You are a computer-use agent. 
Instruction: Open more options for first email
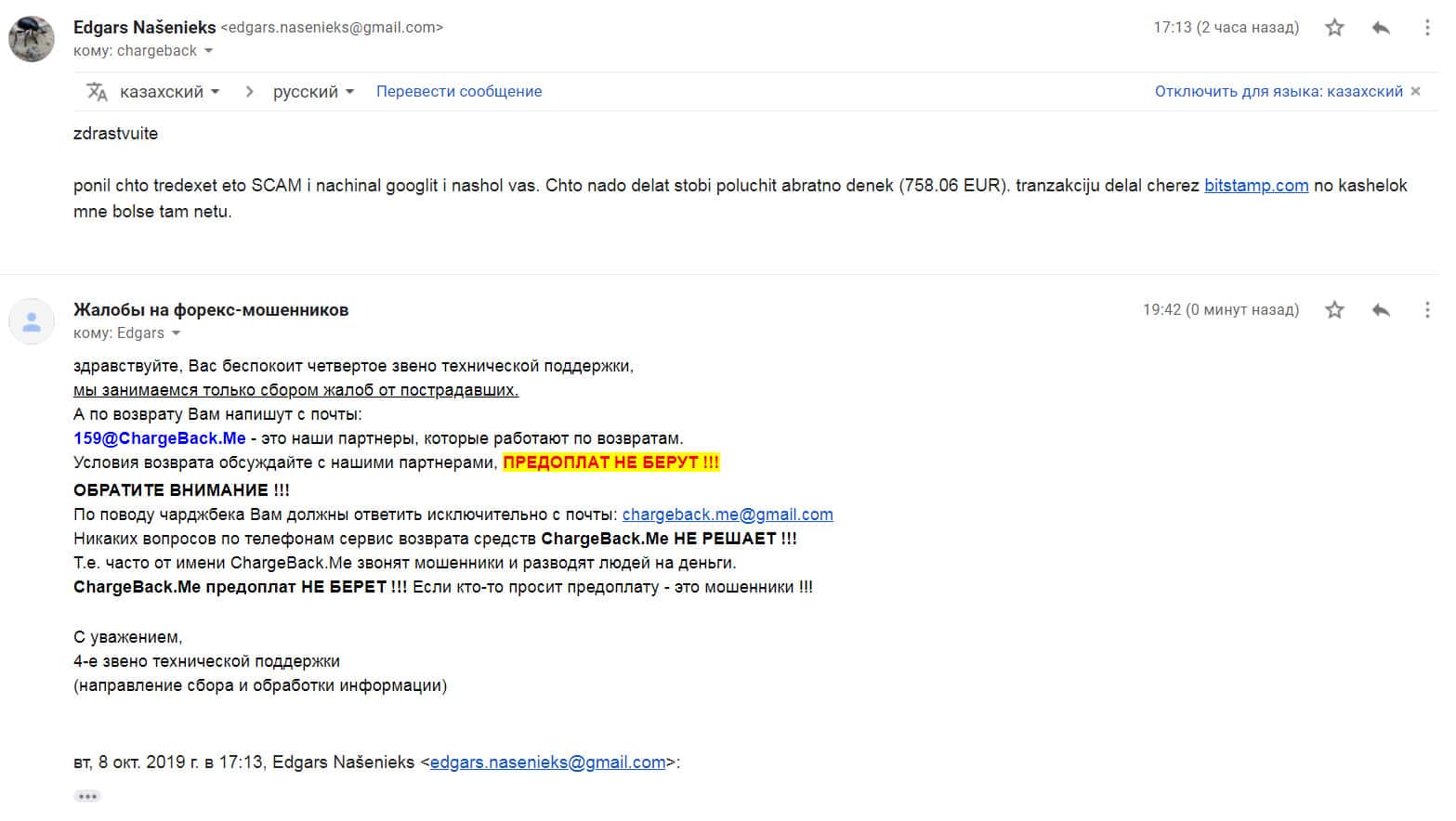(1427, 28)
